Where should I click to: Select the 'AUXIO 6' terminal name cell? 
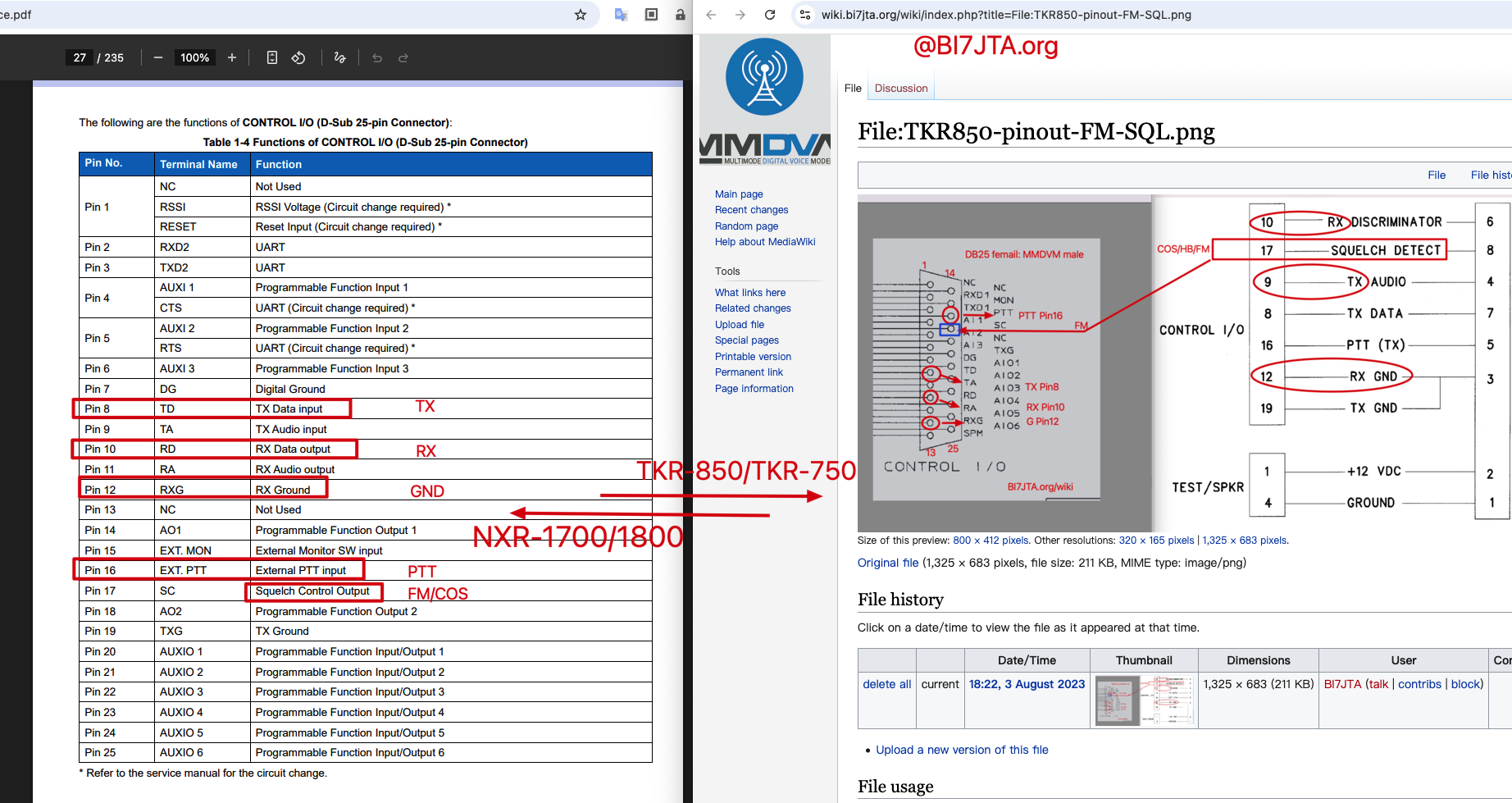click(x=181, y=752)
